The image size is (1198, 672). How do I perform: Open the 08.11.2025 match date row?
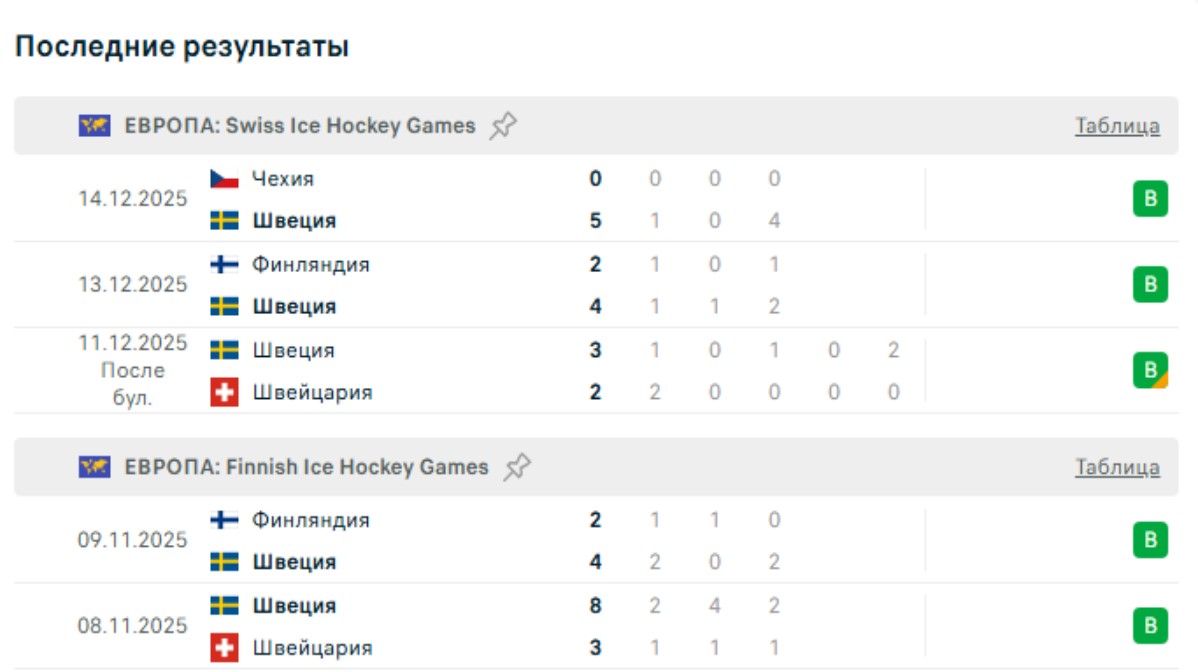133,626
